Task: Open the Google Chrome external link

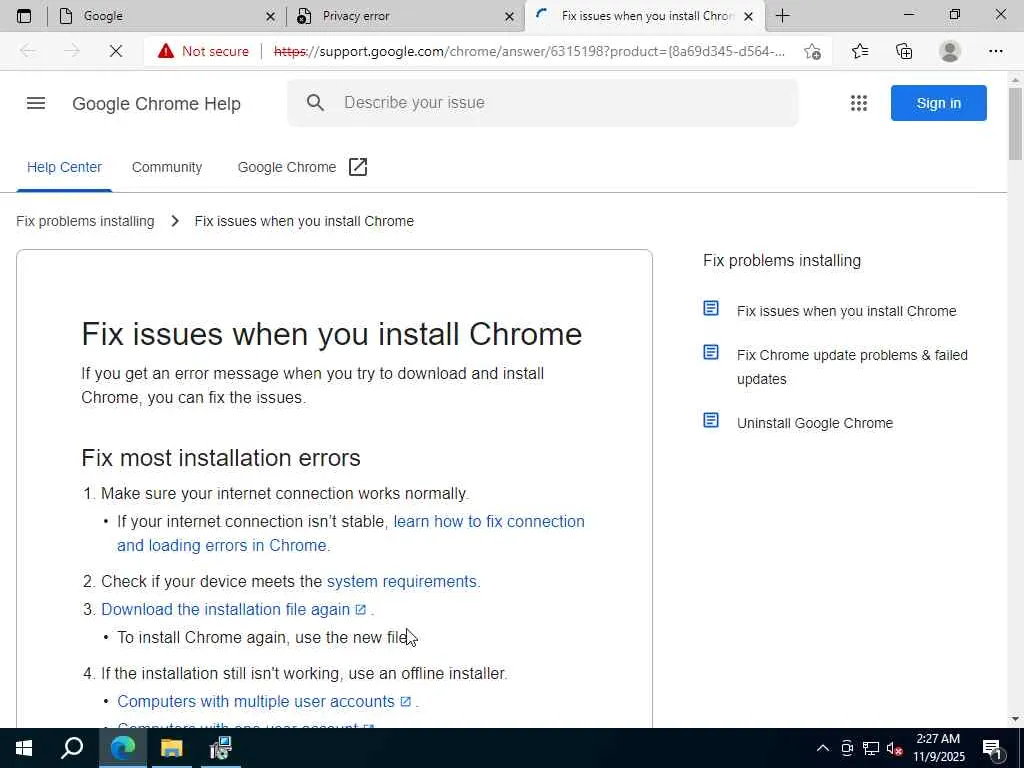Action: coord(302,167)
